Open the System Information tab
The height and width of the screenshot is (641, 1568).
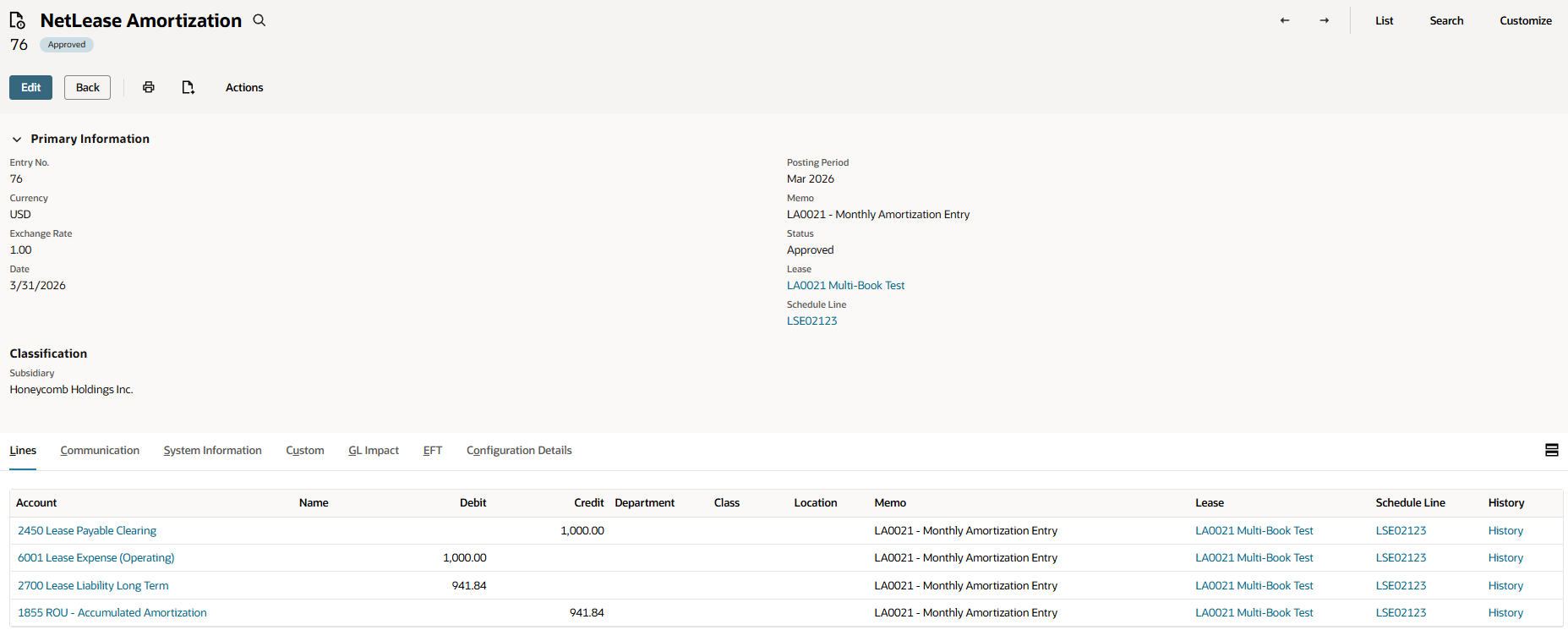click(x=212, y=451)
